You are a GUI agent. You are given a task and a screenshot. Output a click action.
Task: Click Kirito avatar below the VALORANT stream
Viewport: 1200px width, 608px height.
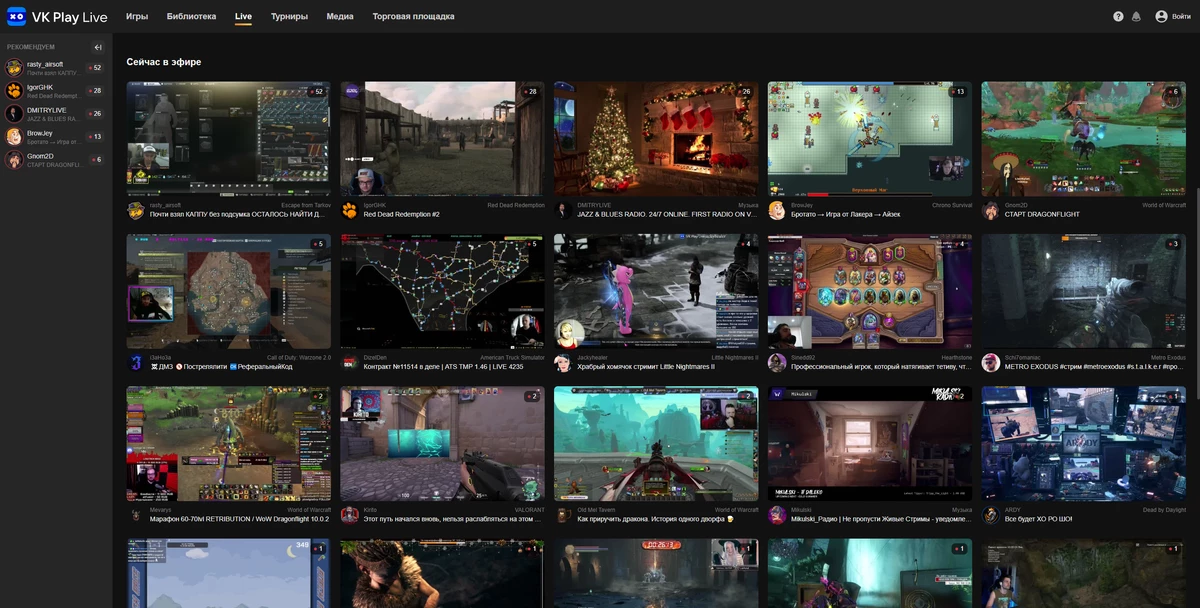[350, 515]
